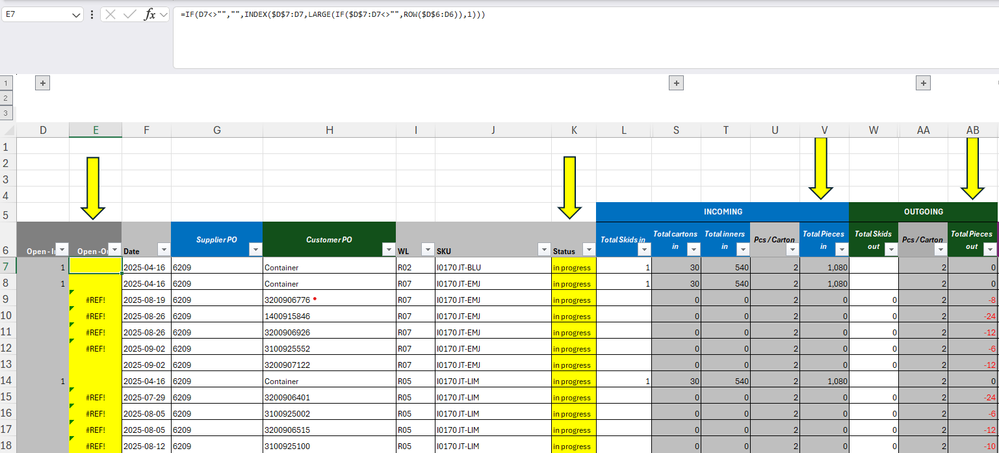999x453 pixels.
Task: Open the Name Box dropdown arrow
Action: coord(76,14)
